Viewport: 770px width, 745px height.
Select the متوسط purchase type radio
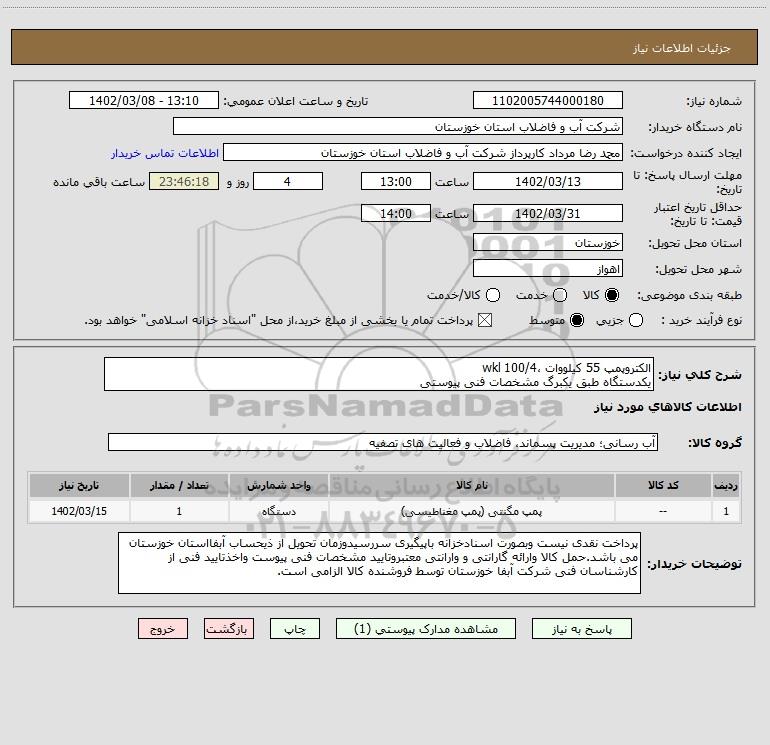577,320
